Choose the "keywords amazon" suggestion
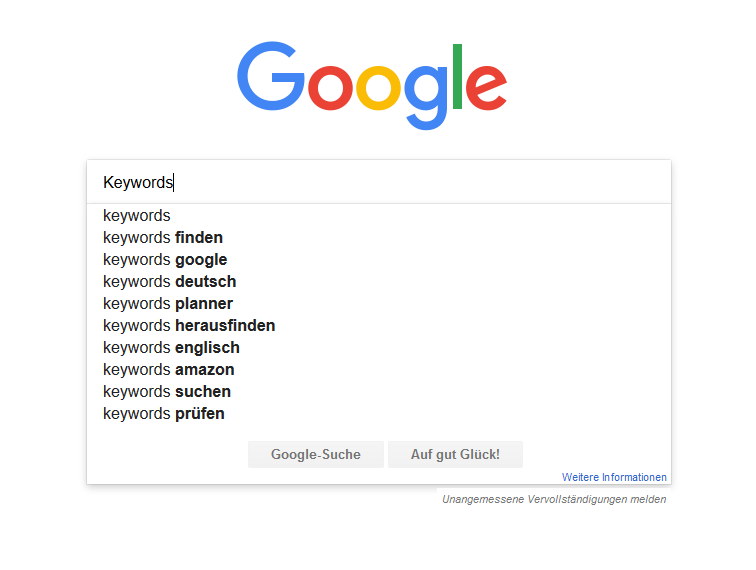 point(379,370)
